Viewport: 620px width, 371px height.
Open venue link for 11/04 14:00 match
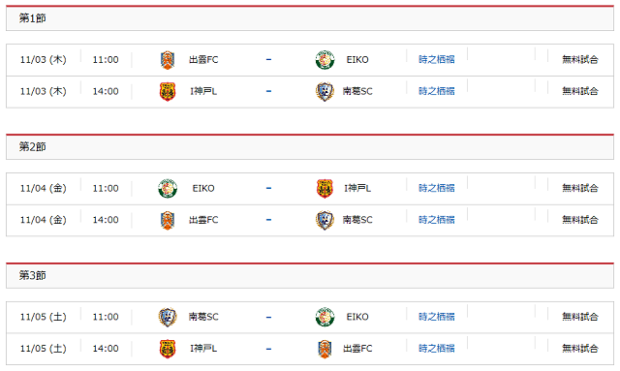pyautogui.click(x=437, y=220)
